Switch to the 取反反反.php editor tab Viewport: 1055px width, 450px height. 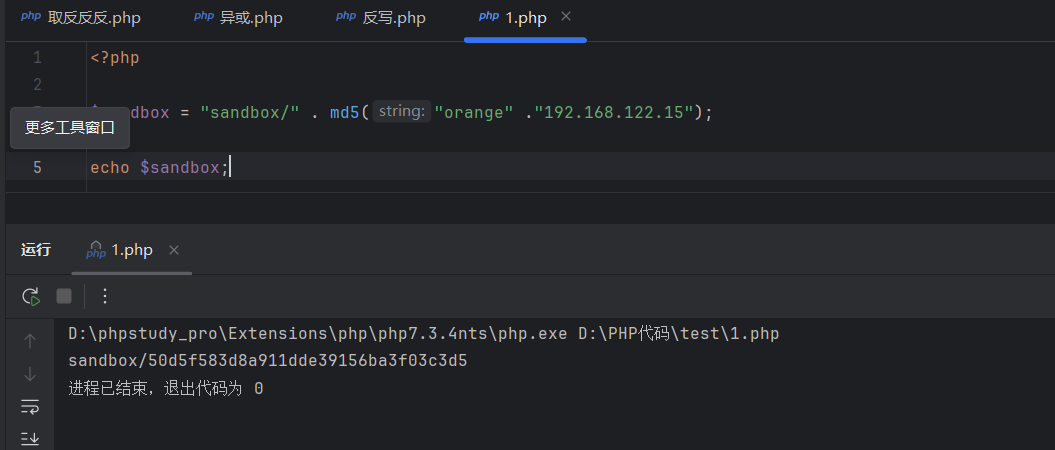point(94,18)
